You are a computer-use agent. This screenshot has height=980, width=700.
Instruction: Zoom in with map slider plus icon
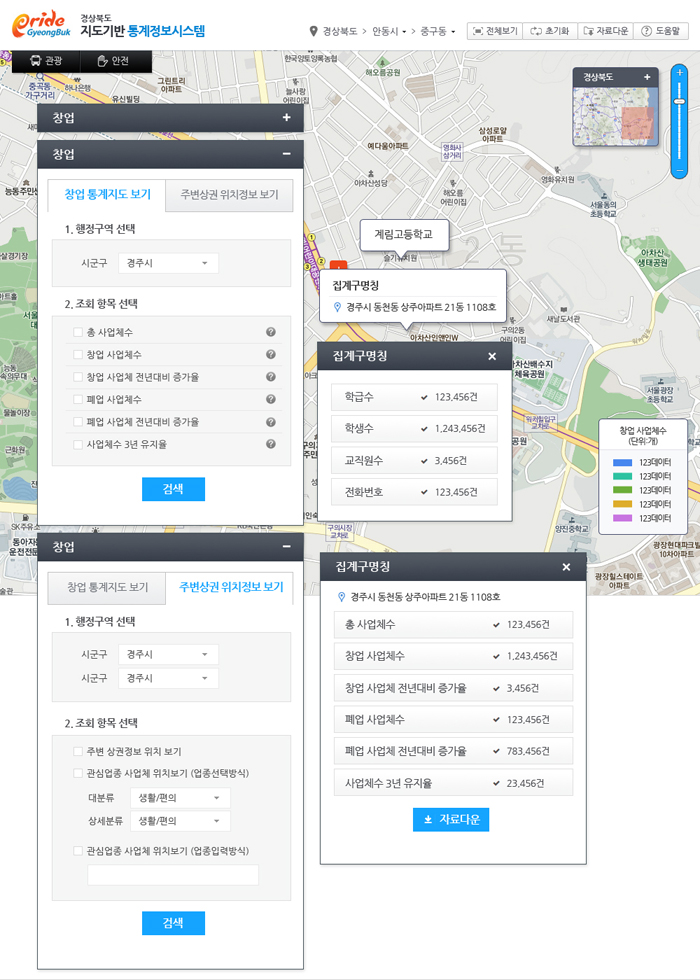point(680,75)
